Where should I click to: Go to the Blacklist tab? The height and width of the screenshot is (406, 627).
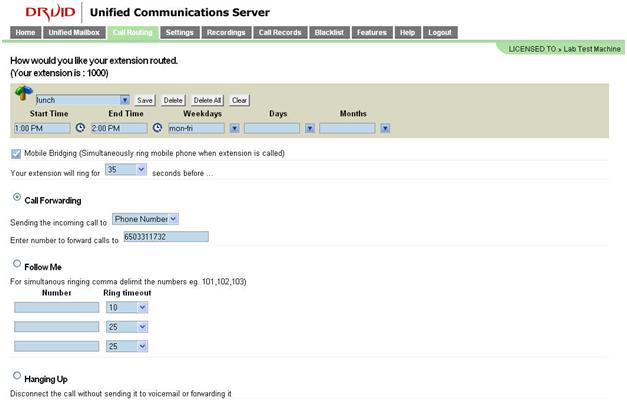[x=329, y=32]
